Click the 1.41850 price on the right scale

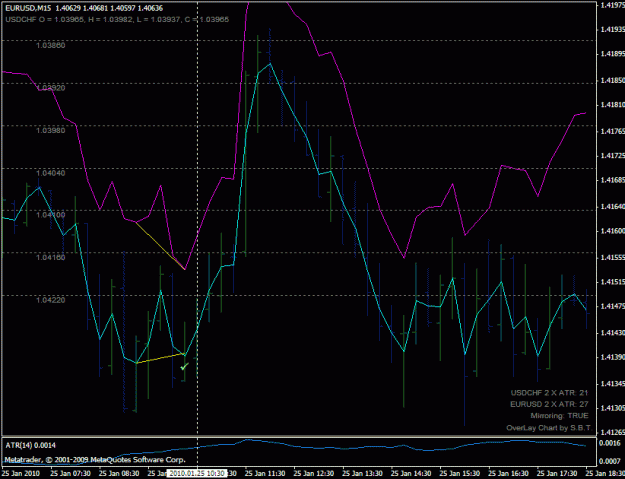tap(612, 80)
